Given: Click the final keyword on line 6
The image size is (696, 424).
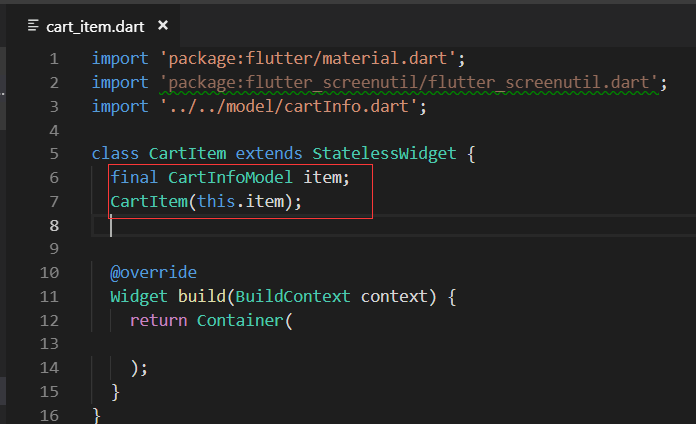Looking at the screenshot, I should (134, 178).
